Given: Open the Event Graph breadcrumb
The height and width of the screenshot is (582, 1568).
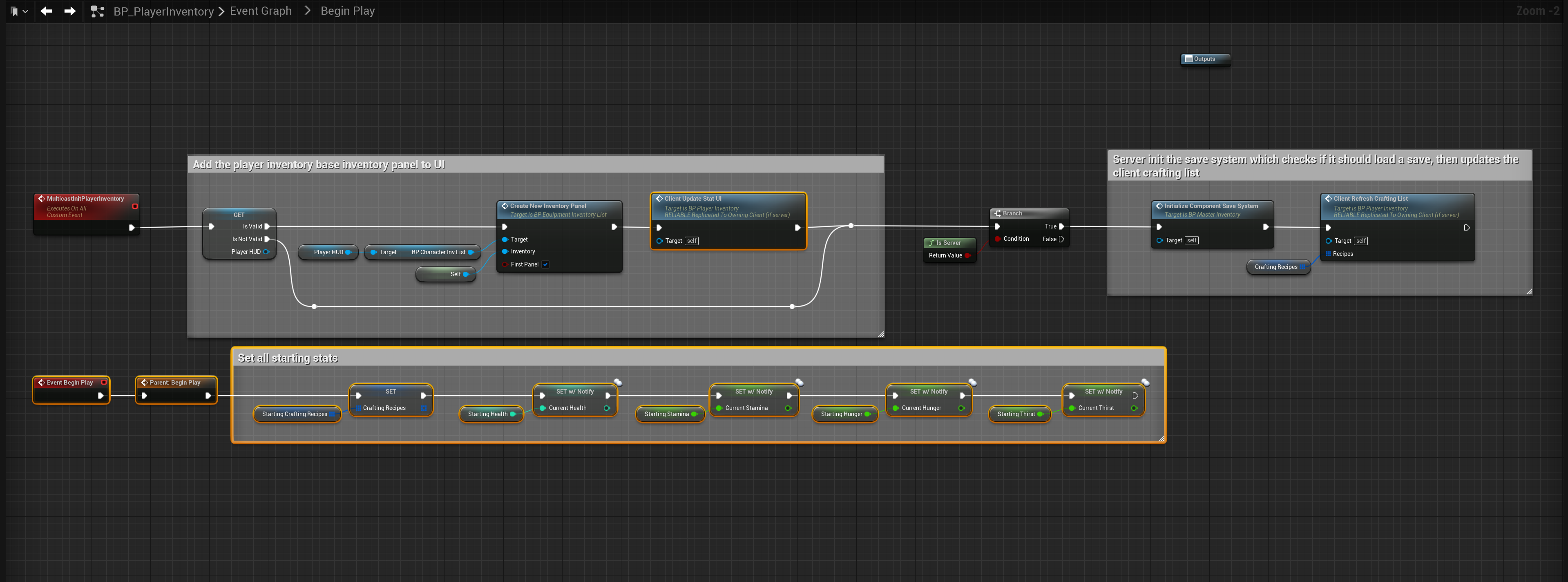Looking at the screenshot, I should (x=261, y=11).
